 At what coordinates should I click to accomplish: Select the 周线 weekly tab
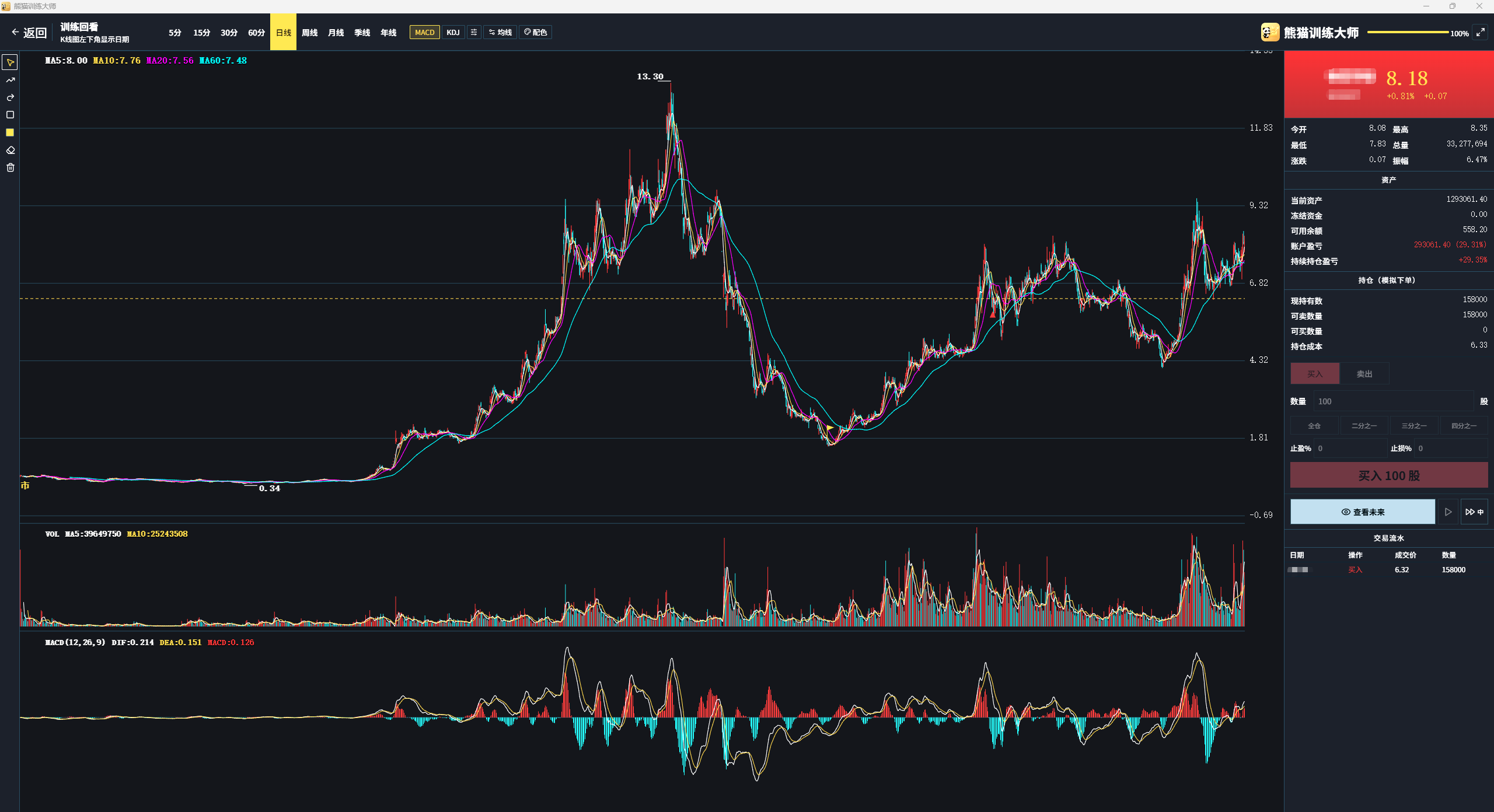click(x=309, y=33)
